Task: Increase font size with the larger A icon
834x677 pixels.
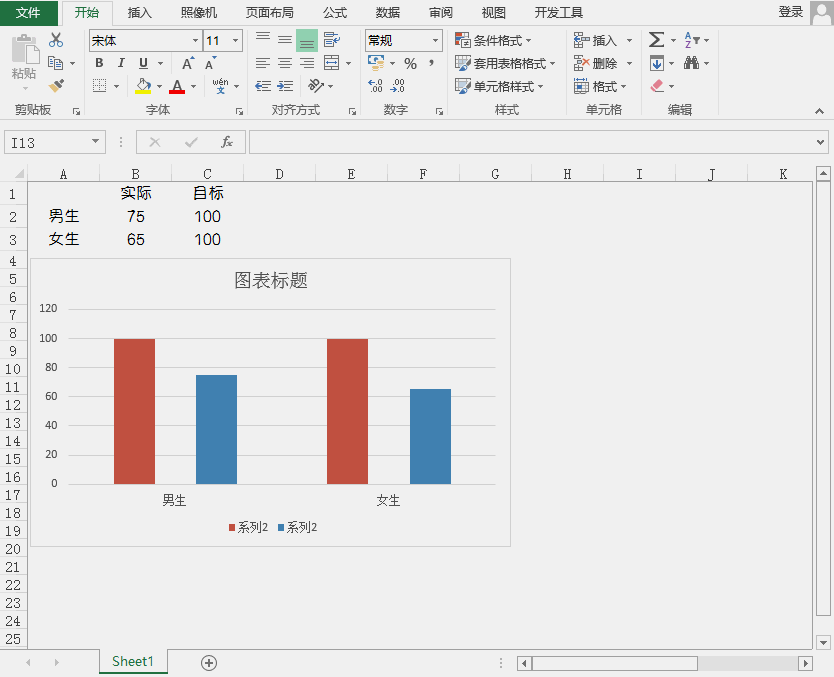Action: click(x=188, y=63)
